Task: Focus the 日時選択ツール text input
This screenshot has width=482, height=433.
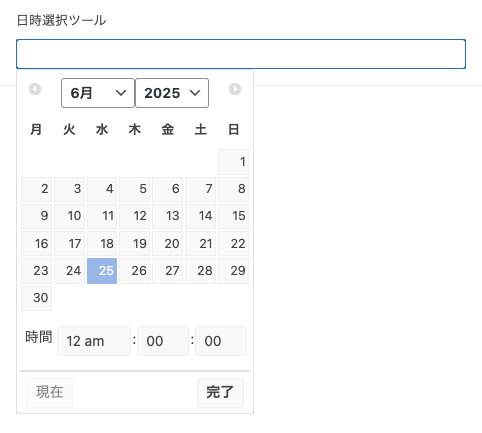Action: [241, 54]
